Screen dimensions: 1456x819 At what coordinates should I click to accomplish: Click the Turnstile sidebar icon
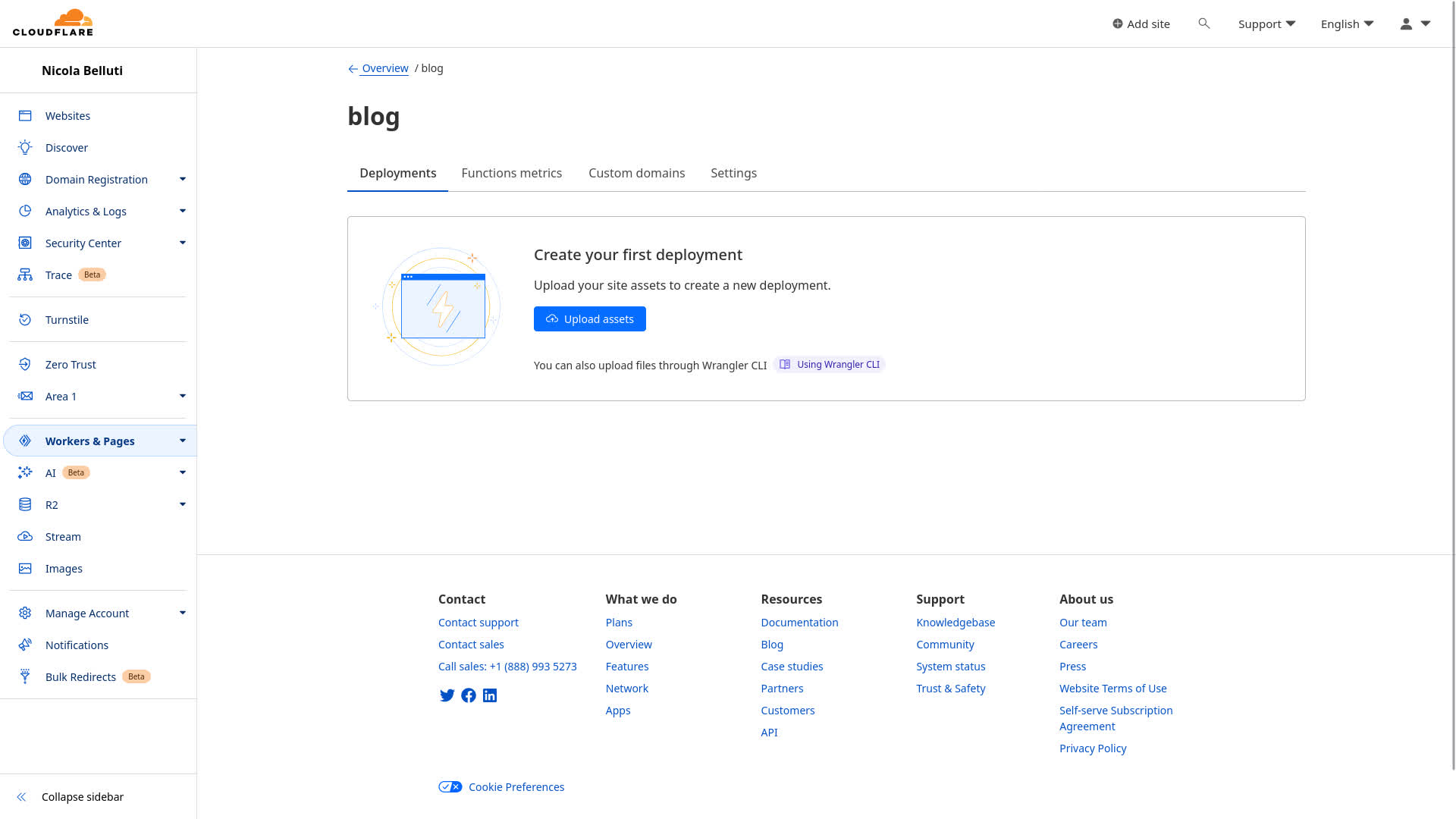(x=25, y=319)
